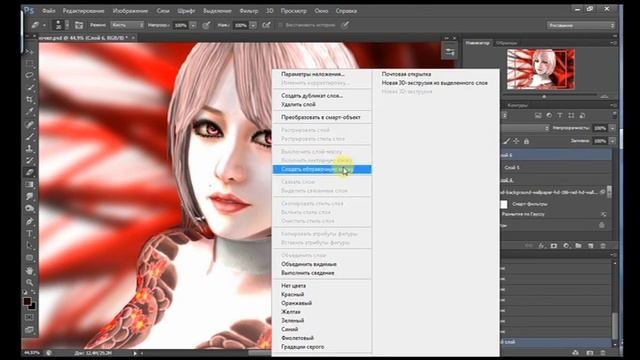Enable the 'Восстановить историю' checkbox
This screenshot has width=640, height=360.
pos(280,25)
